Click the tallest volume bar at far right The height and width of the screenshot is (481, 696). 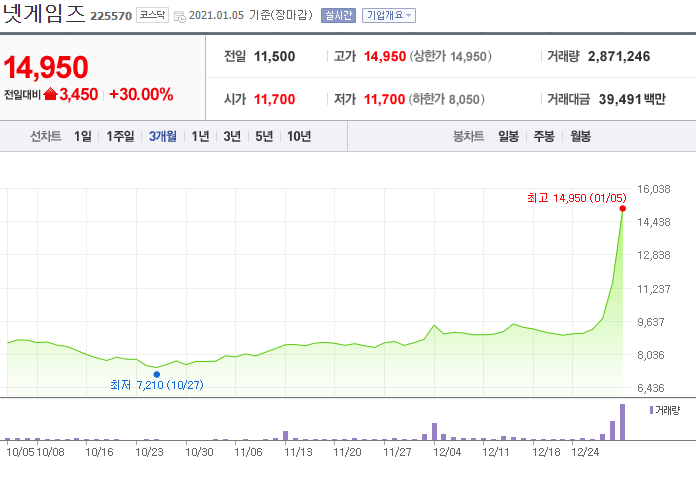622,422
